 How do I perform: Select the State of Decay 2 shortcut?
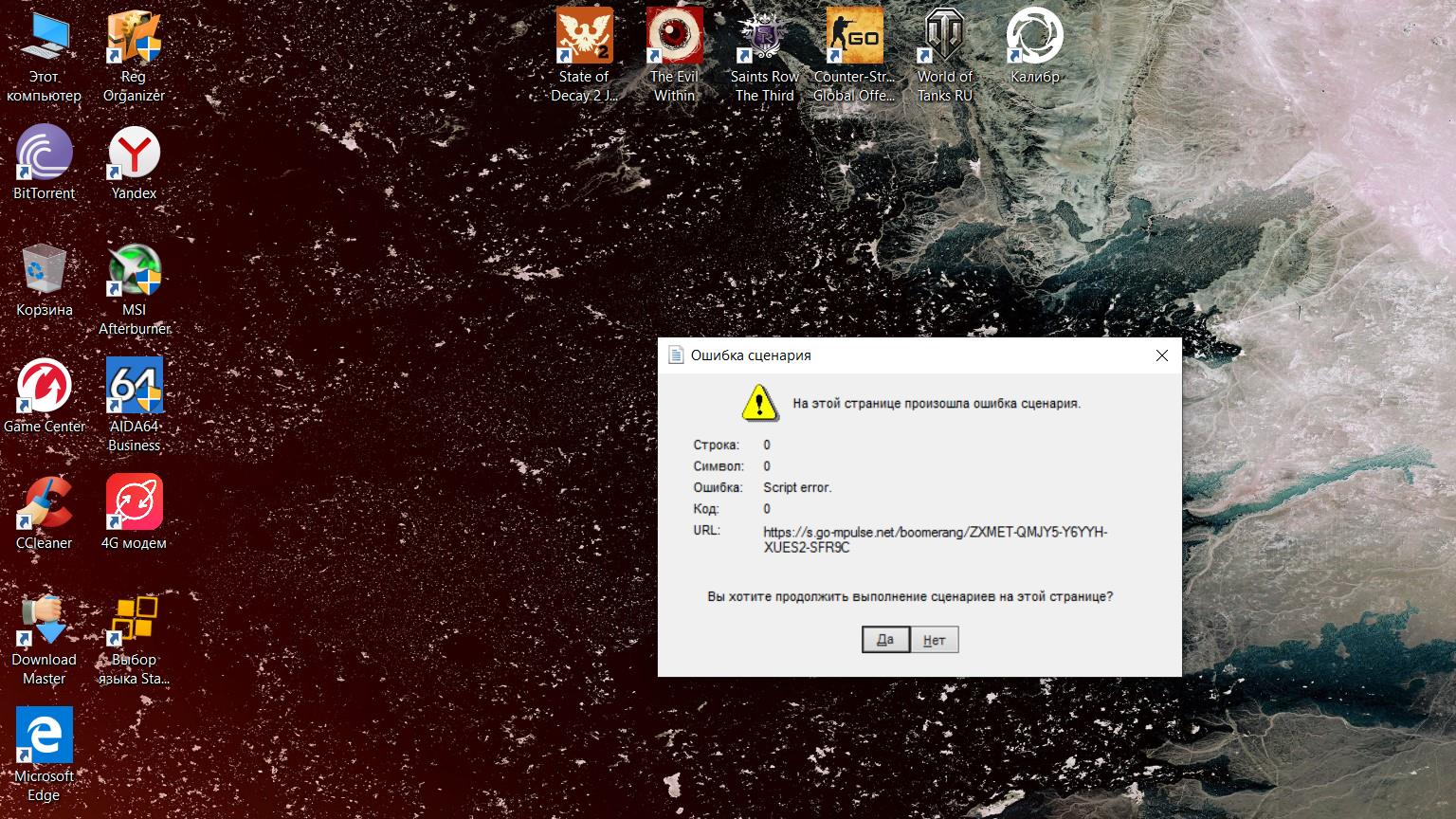point(584,57)
